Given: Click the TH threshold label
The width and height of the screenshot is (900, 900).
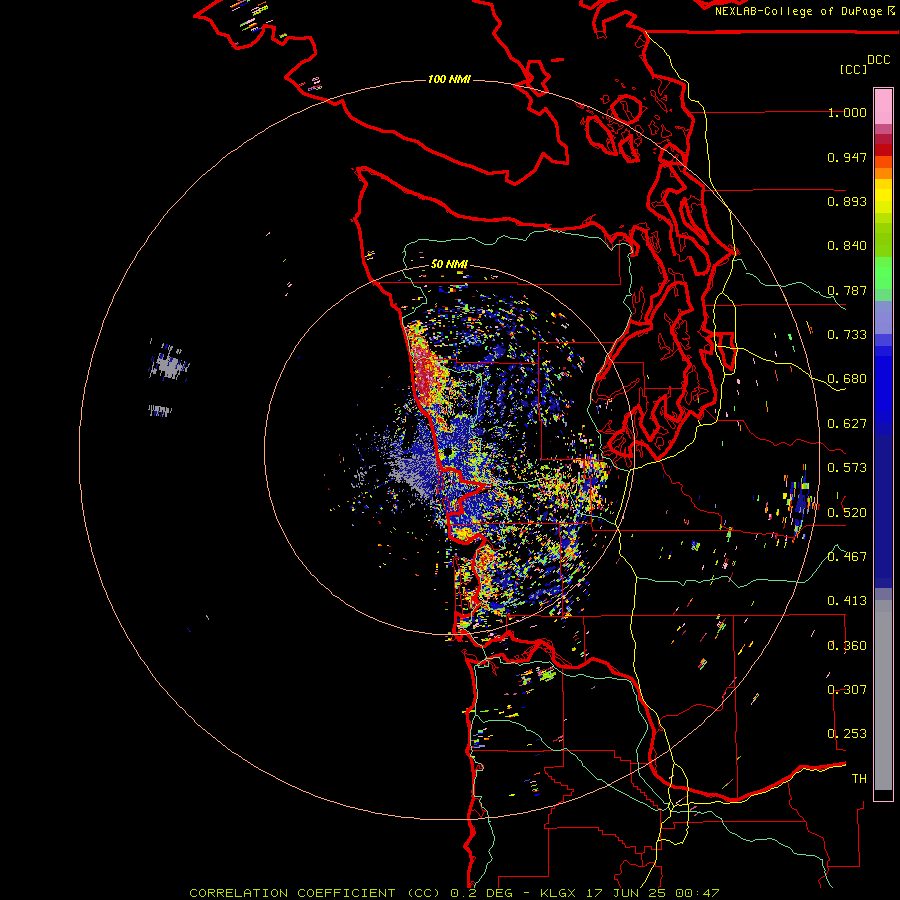Looking at the screenshot, I should [x=859, y=779].
